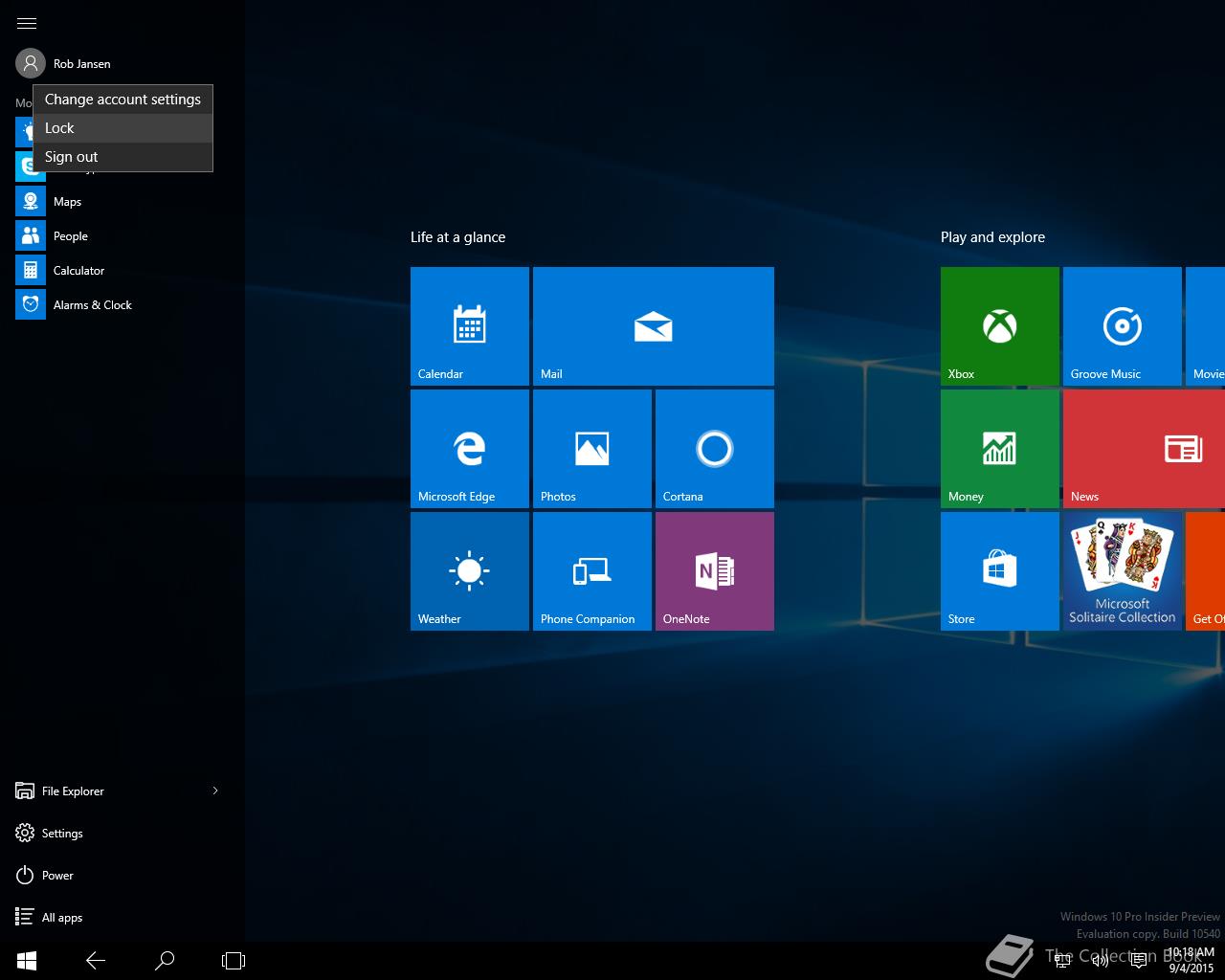Launch the Microsoft Edge tile
The image size is (1225, 980).
tap(470, 449)
